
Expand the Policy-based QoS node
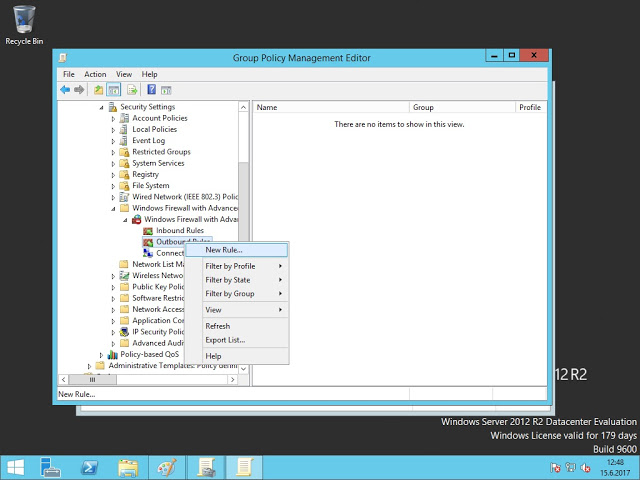(x=101, y=354)
